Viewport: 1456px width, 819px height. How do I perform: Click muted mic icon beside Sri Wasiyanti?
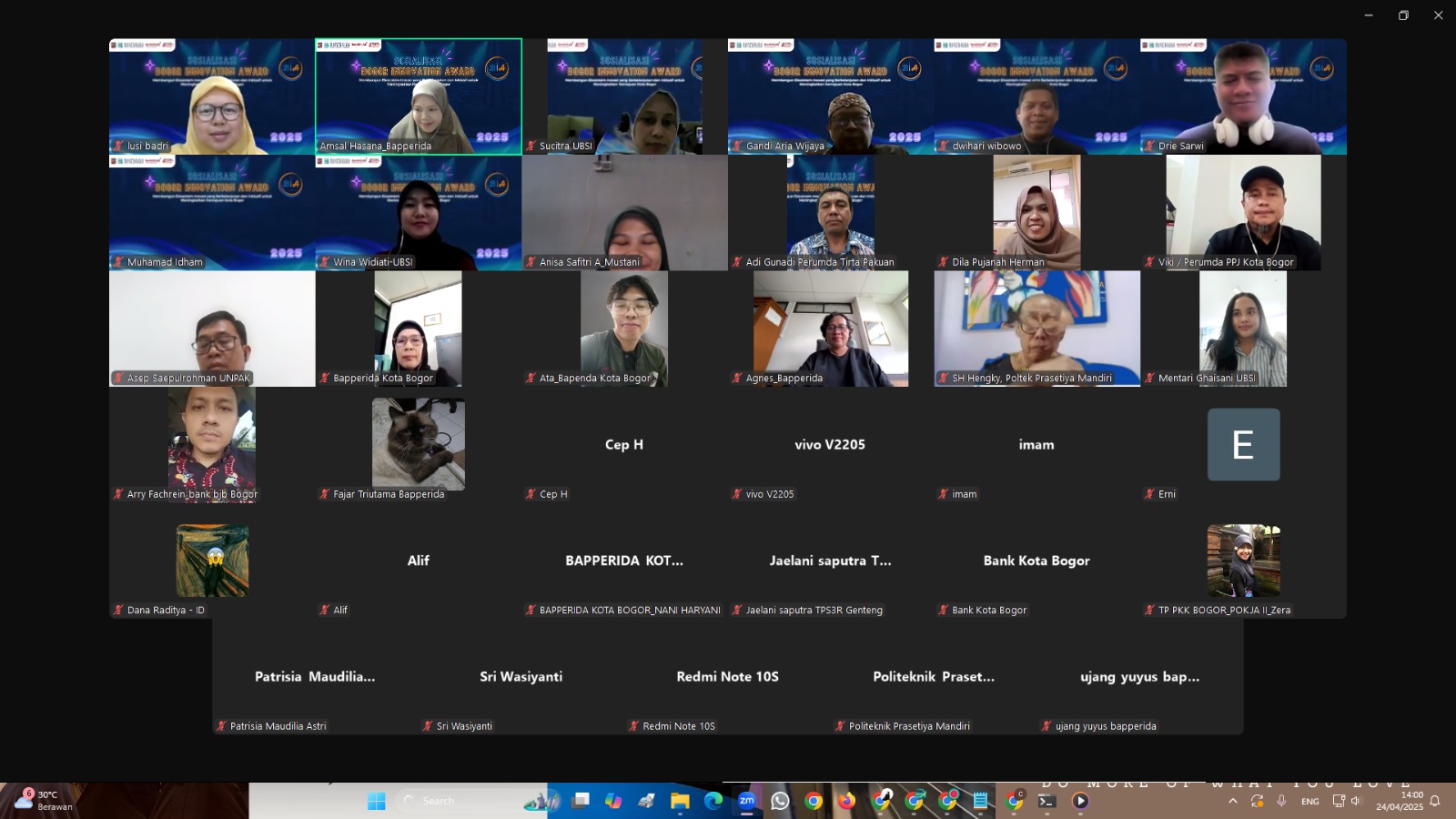(x=428, y=726)
